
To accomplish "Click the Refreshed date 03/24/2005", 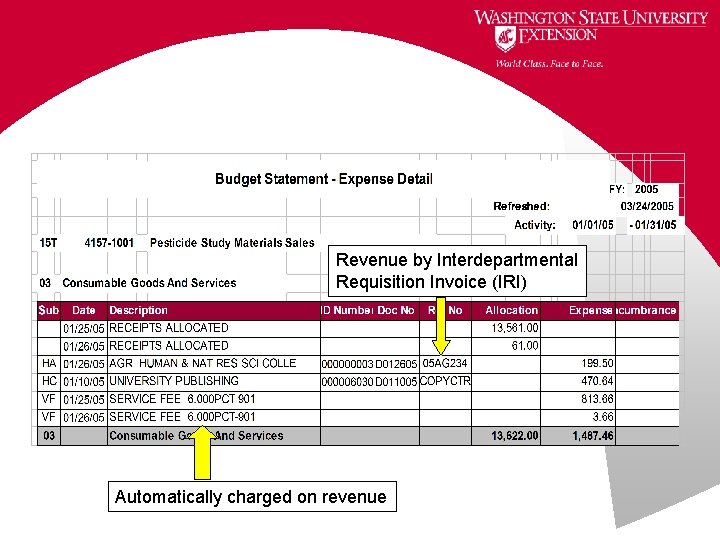I will point(647,206).
